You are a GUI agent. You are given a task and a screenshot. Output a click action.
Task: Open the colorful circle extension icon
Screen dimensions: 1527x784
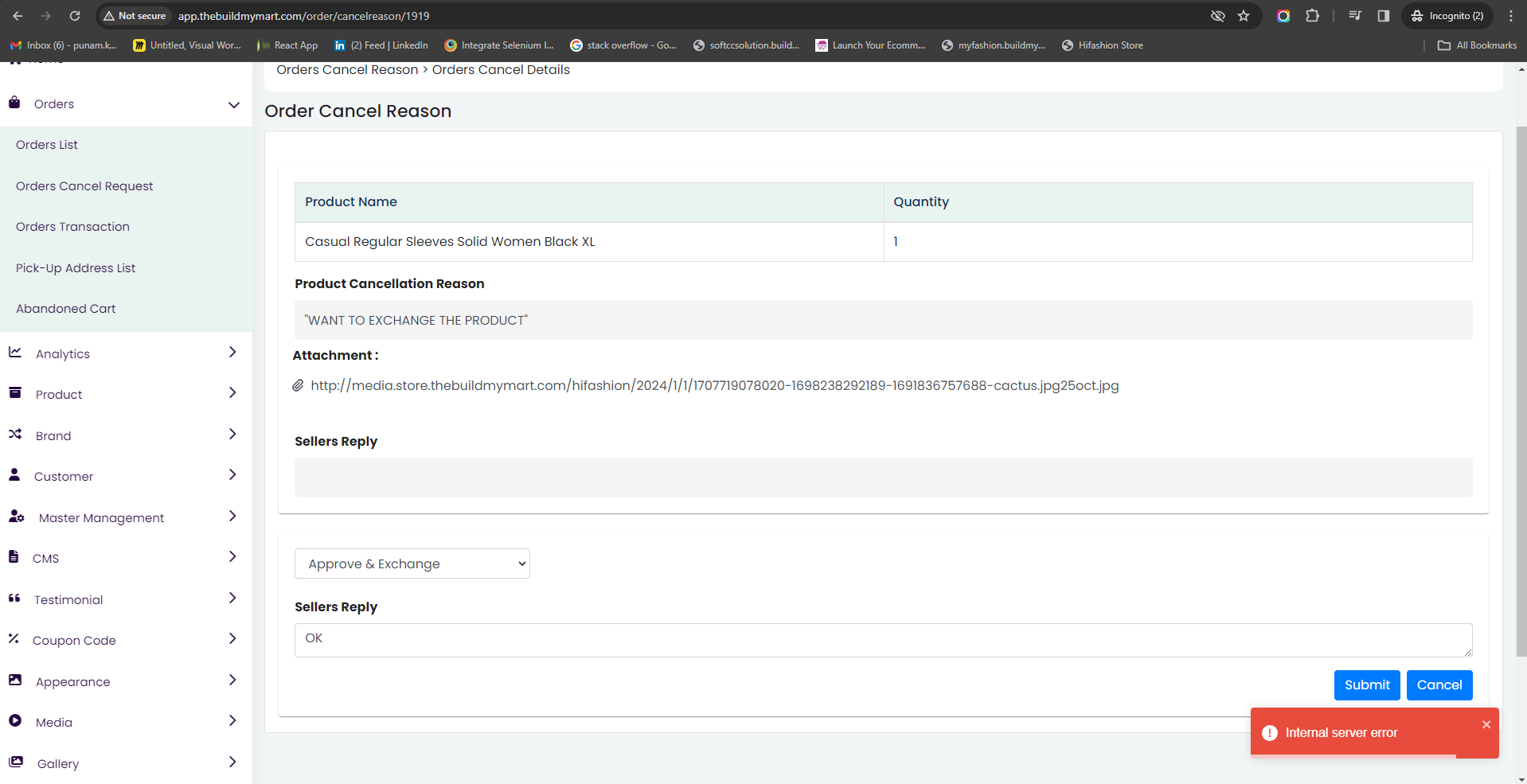1283,16
